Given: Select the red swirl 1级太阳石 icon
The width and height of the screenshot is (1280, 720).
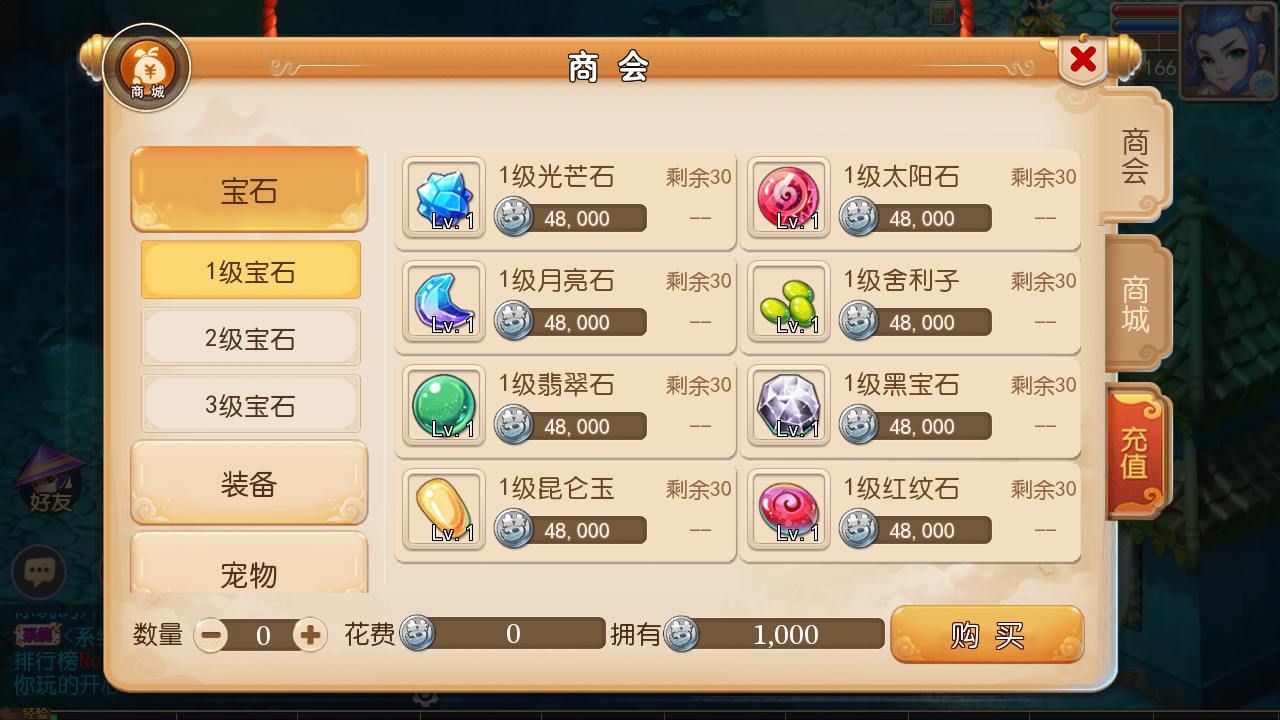Looking at the screenshot, I should tap(789, 198).
